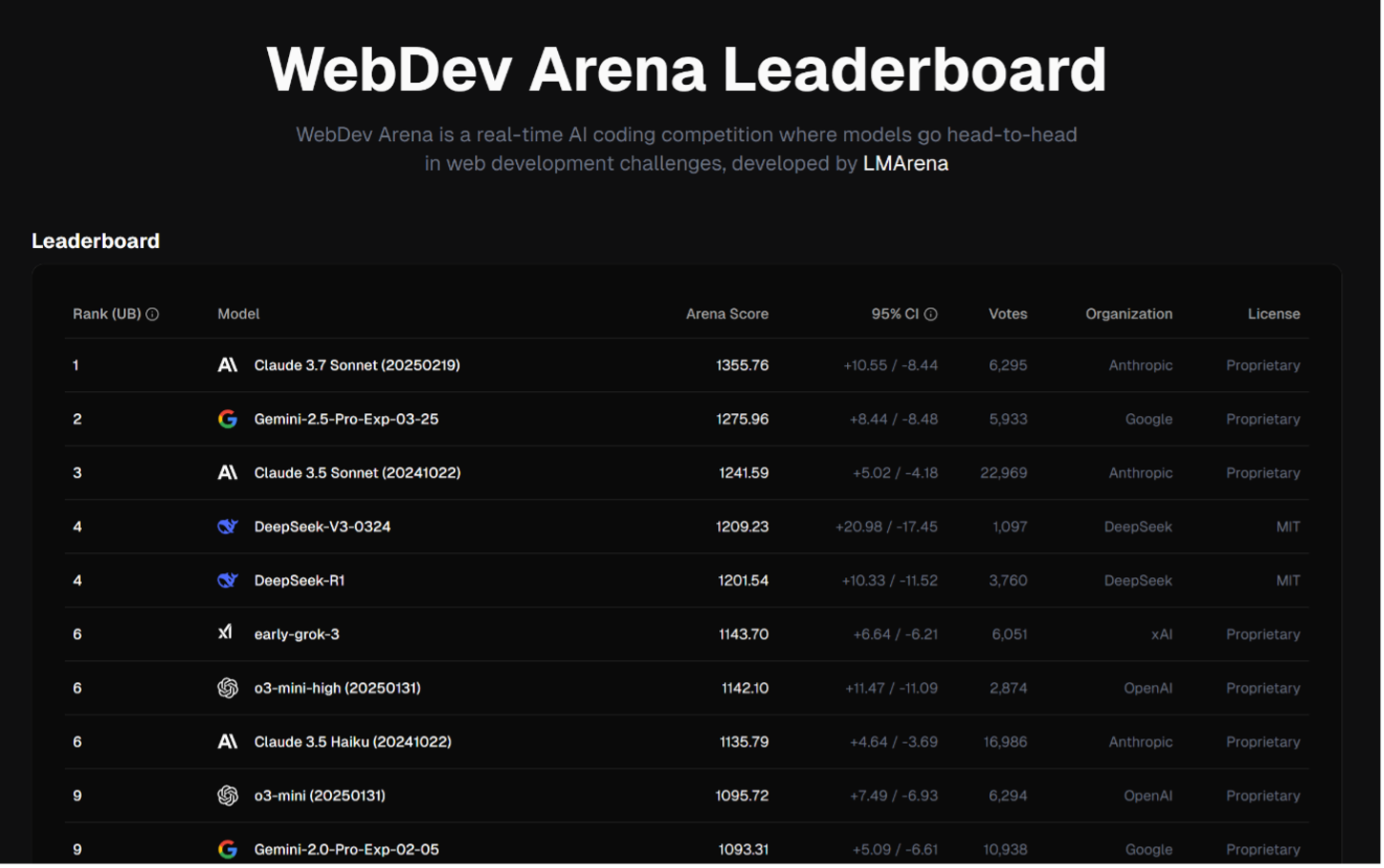Screen dimensions: 1384x868
Task: Select the DeepSeek-R1 model name
Action: (300, 581)
